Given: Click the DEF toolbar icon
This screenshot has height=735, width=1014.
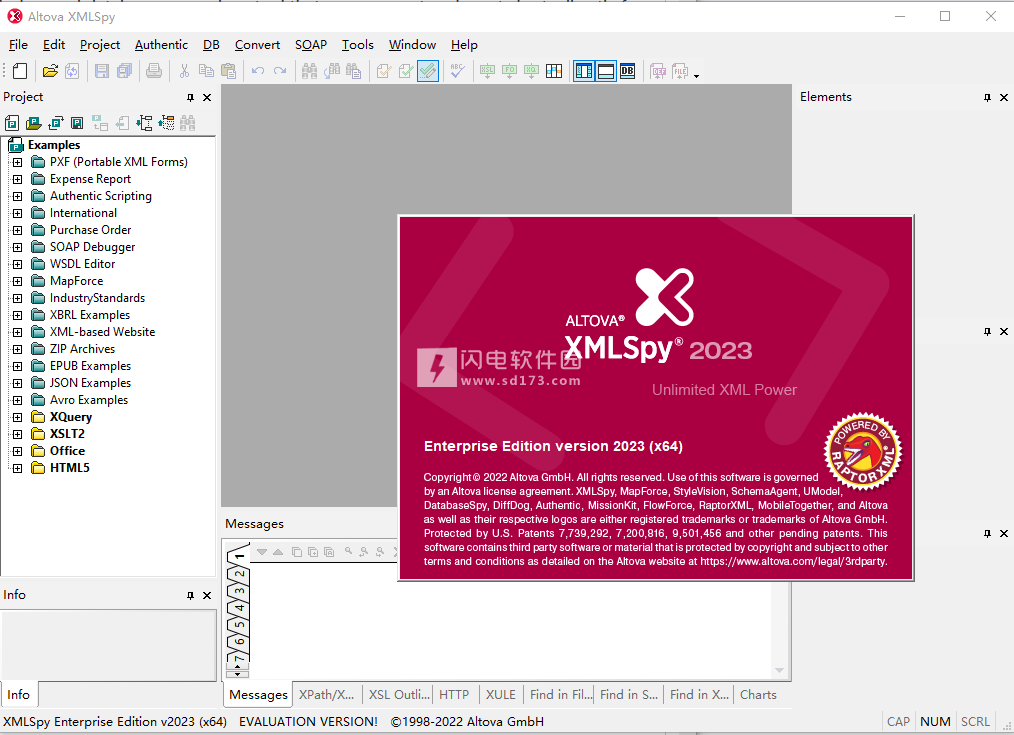Looking at the screenshot, I should [658, 70].
